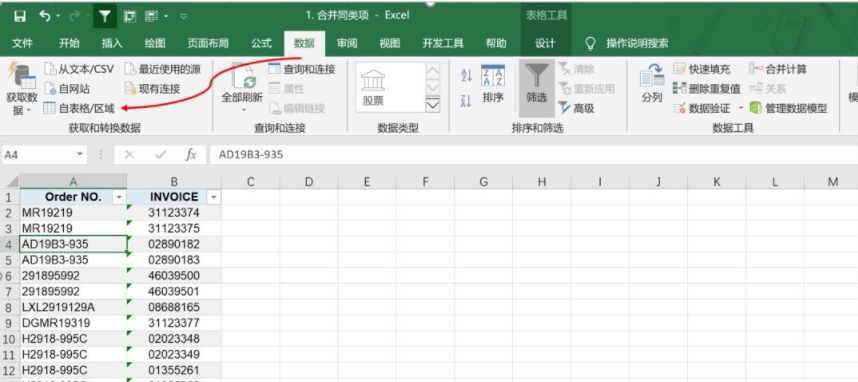The image size is (858, 382).
Task: Click the Name Box showing A4
Action: 38,155
